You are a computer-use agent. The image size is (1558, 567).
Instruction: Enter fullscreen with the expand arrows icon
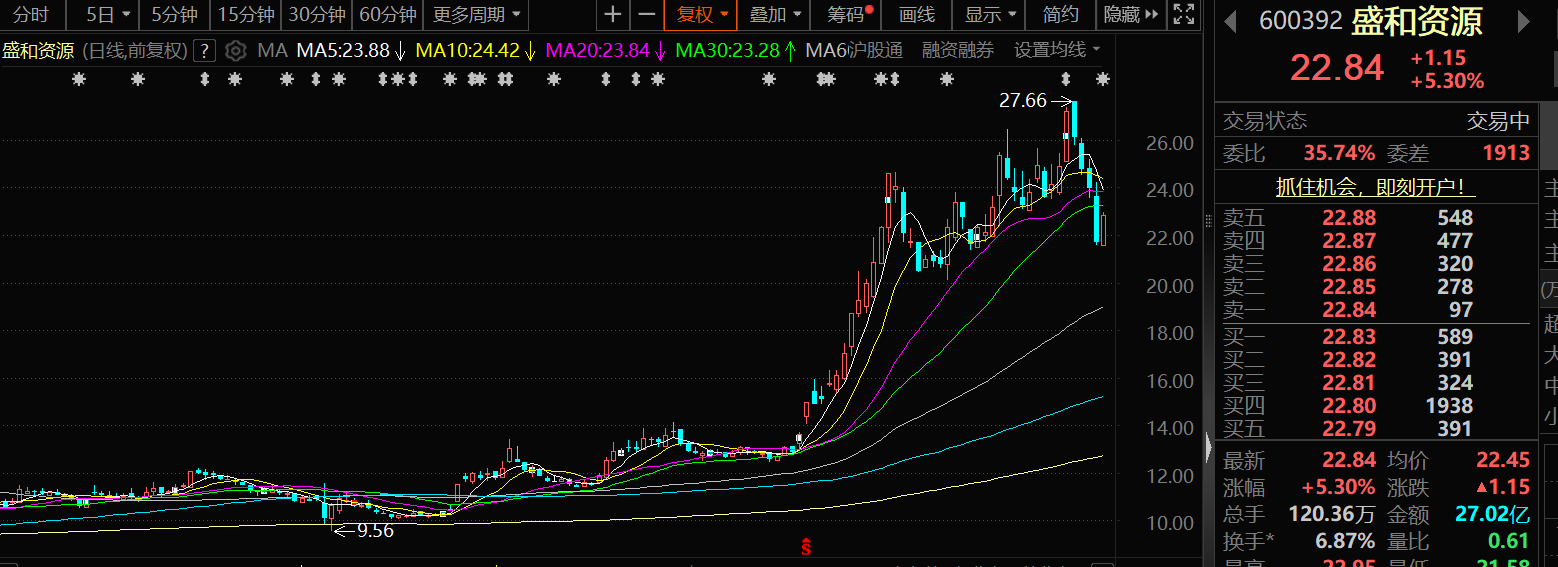coord(1183,15)
